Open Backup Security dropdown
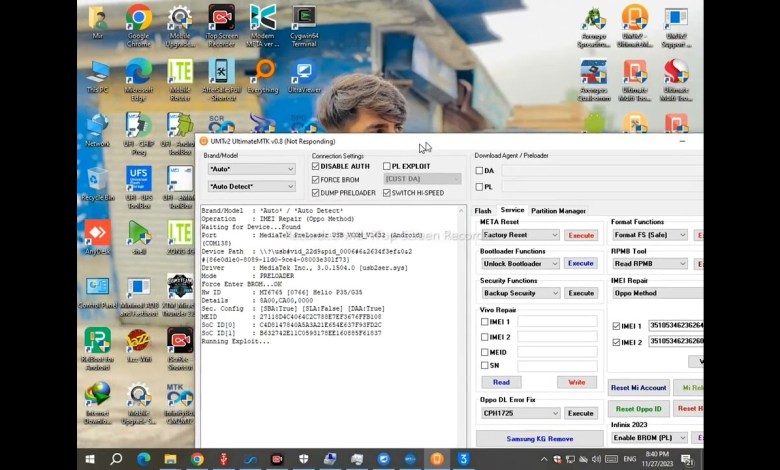This screenshot has width=780, height=470. pyautogui.click(x=520, y=293)
